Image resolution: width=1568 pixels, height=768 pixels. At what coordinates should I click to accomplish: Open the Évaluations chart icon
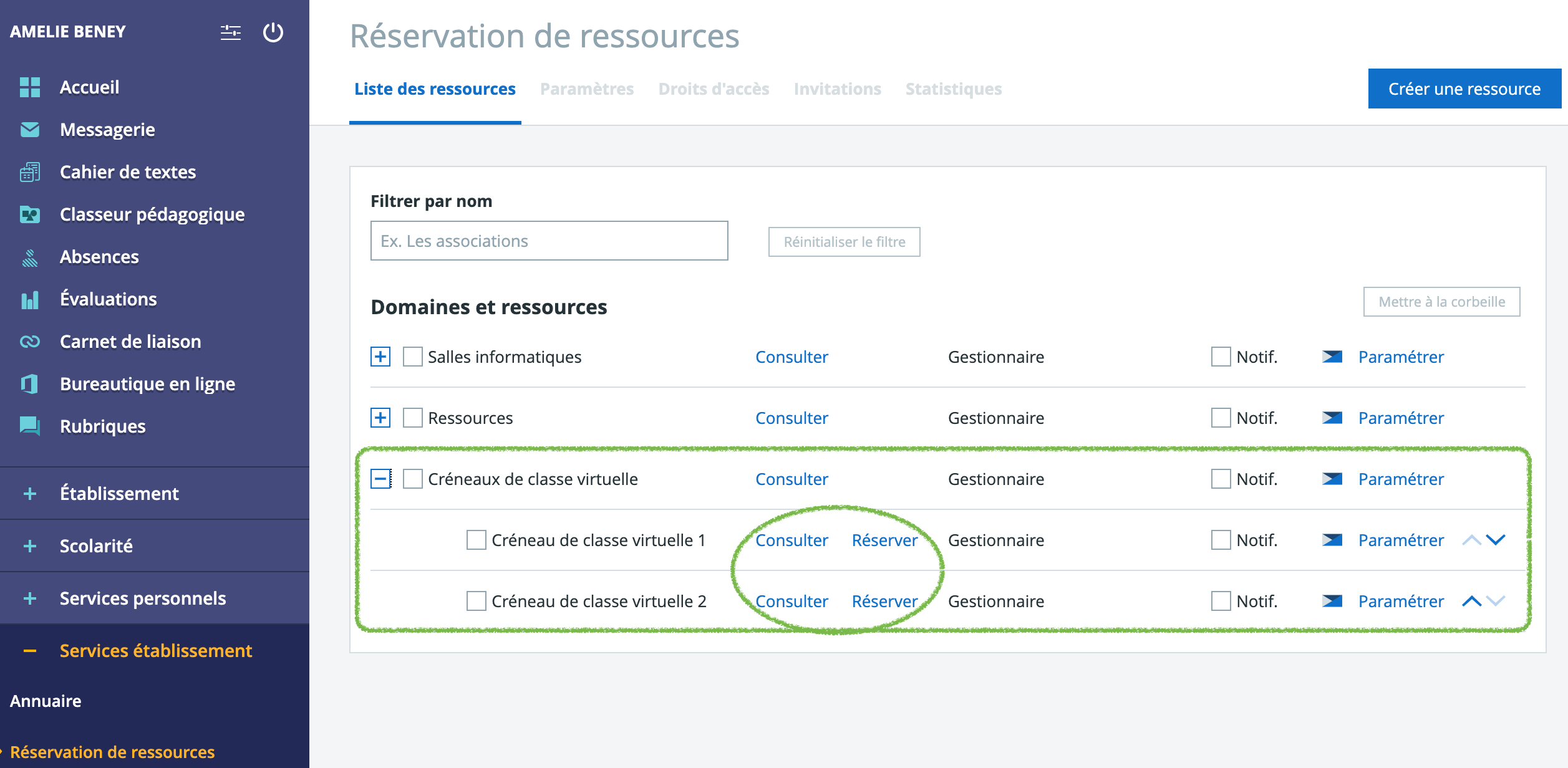(x=29, y=300)
